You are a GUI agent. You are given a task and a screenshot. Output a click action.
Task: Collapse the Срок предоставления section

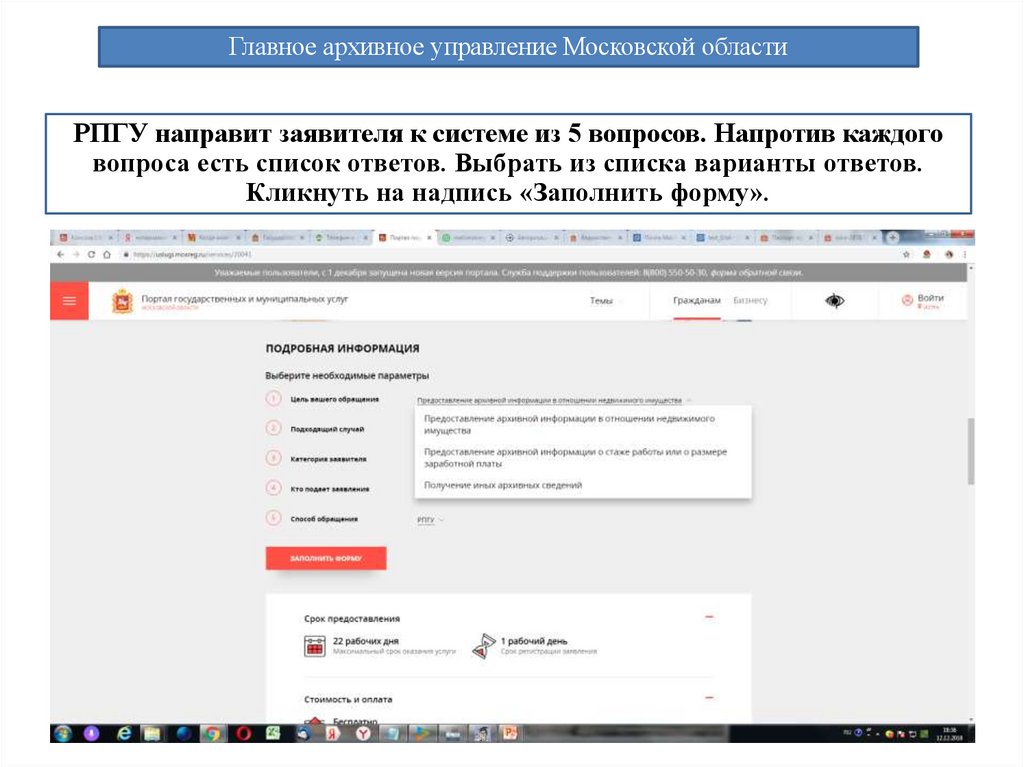[x=709, y=617]
